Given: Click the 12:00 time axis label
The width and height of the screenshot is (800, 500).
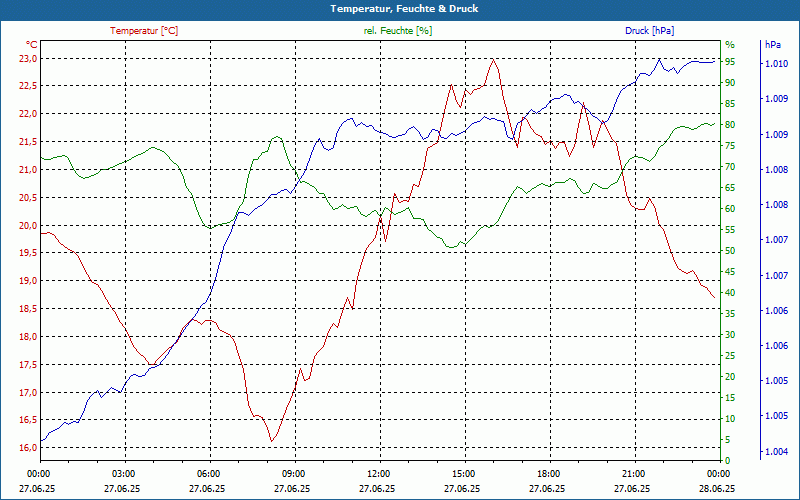Looking at the screenshot, I should (377, 474).
